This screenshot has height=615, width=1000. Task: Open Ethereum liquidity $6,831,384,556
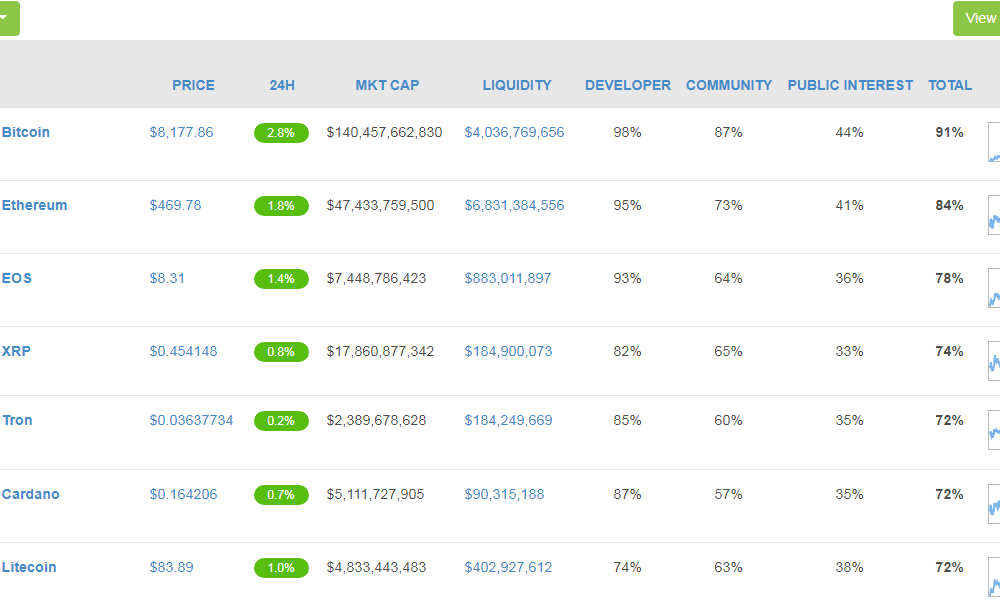(x=514, y=205)
